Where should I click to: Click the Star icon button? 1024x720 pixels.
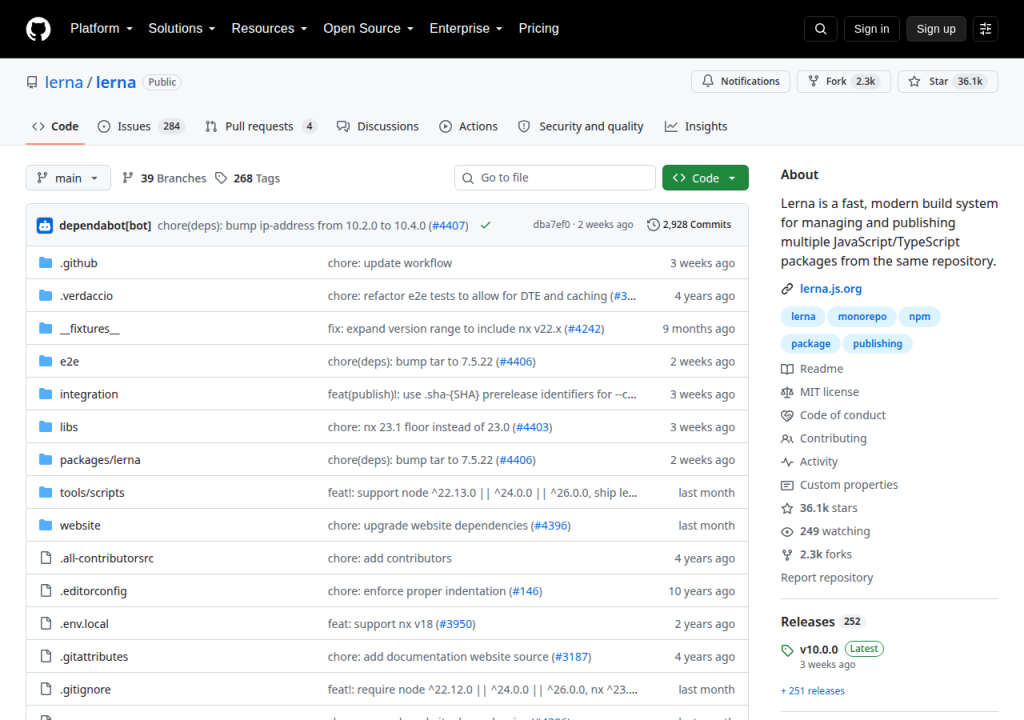click(914, 81)
